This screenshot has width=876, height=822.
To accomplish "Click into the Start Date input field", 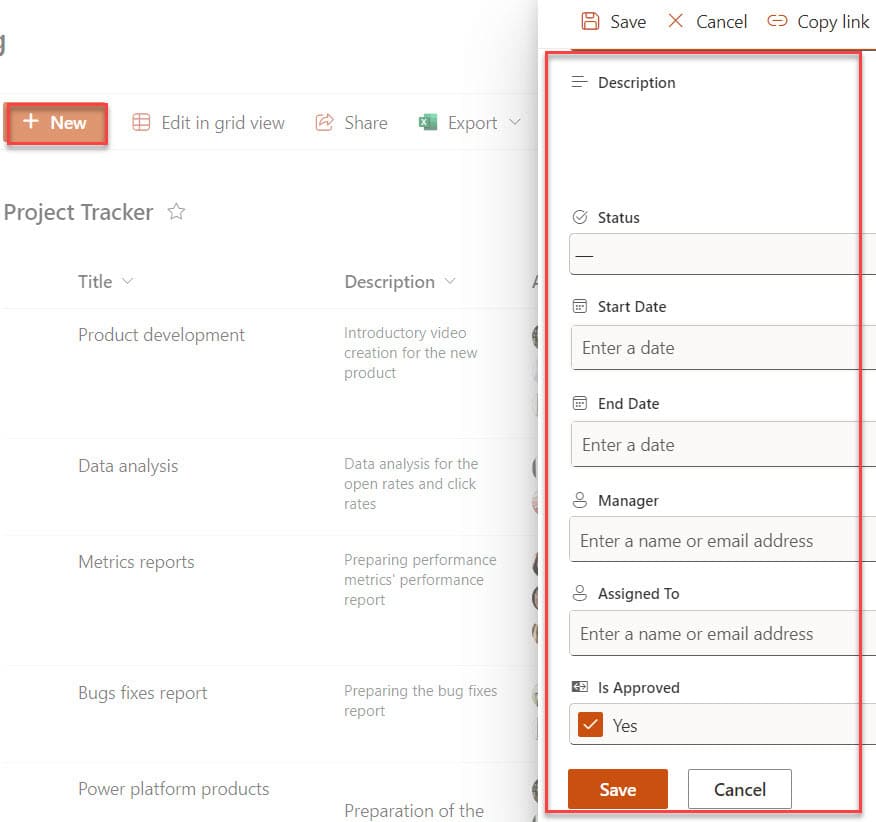I will click(723, 348).
